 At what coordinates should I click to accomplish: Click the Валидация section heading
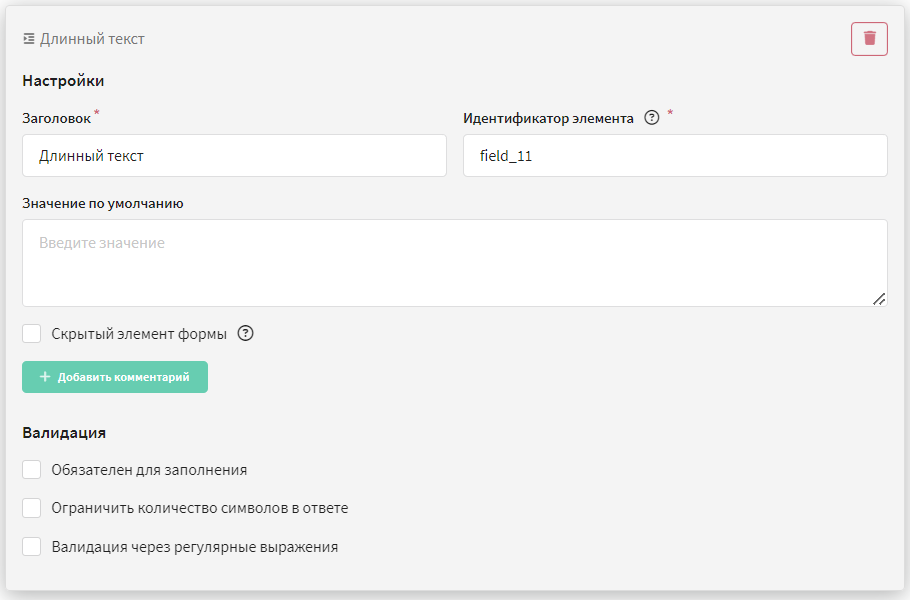click(64, 433)
